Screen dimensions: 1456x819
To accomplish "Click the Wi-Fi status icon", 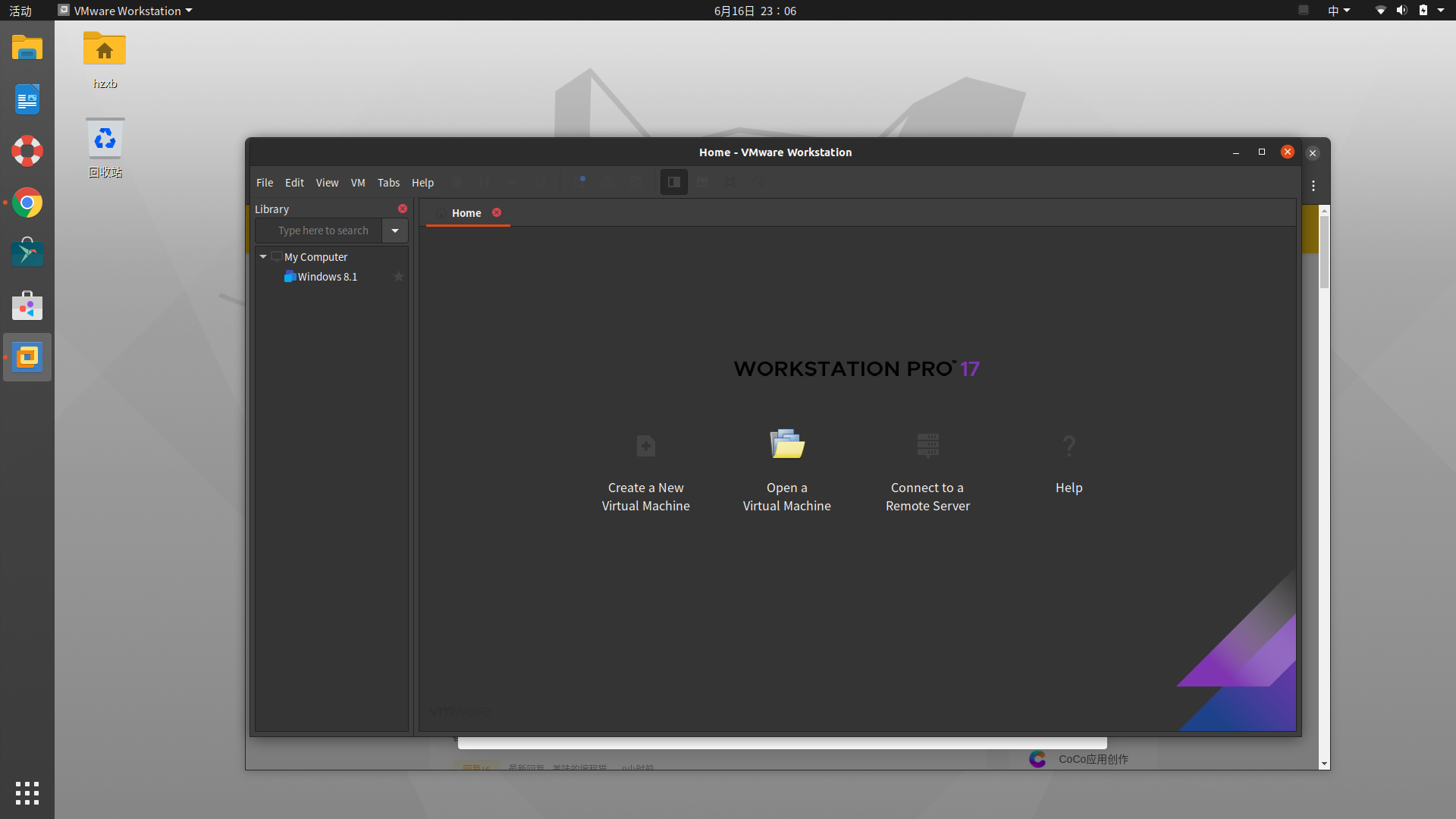I will (1381, 11).
